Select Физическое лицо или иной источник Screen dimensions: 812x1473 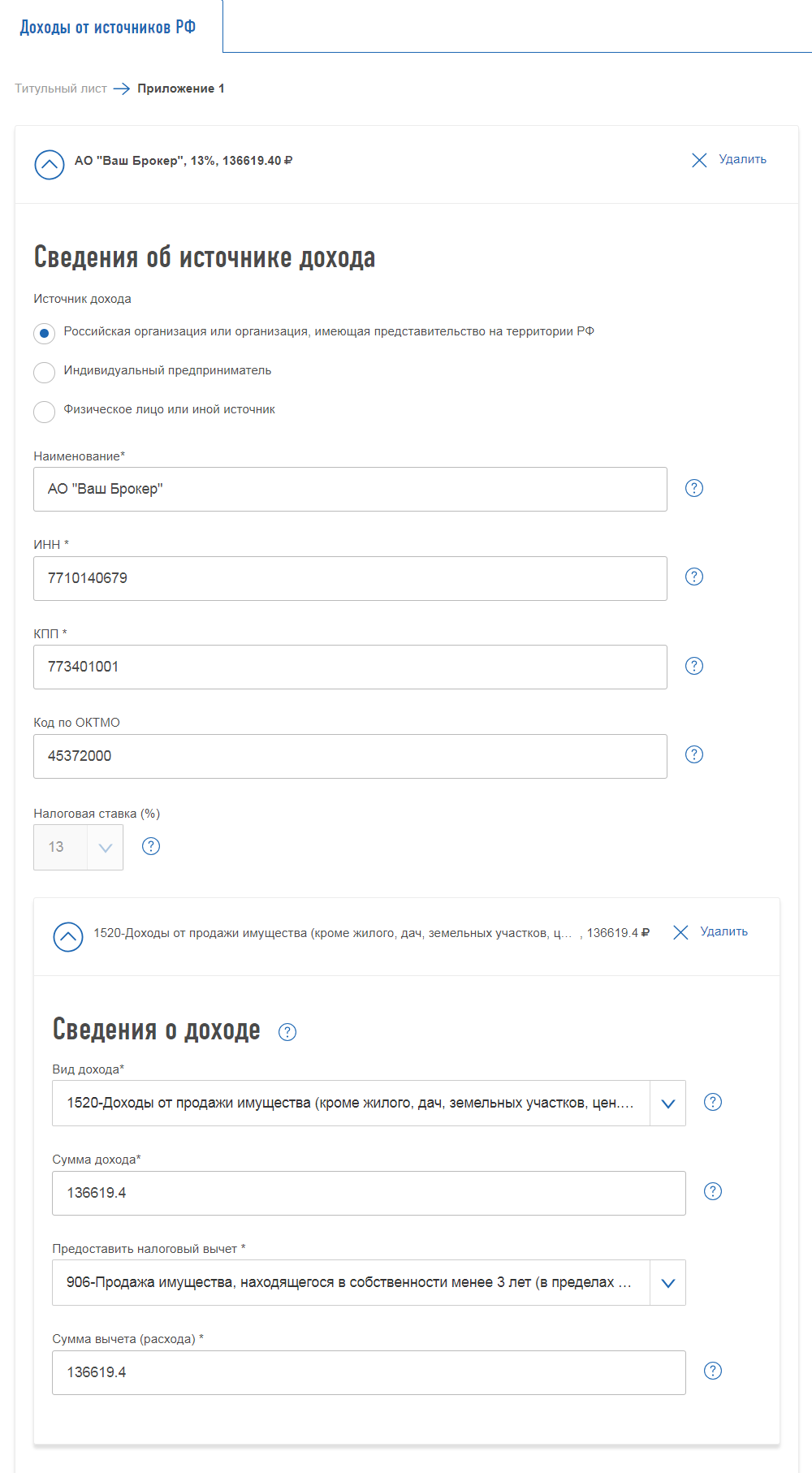click(x=45, y=411)
